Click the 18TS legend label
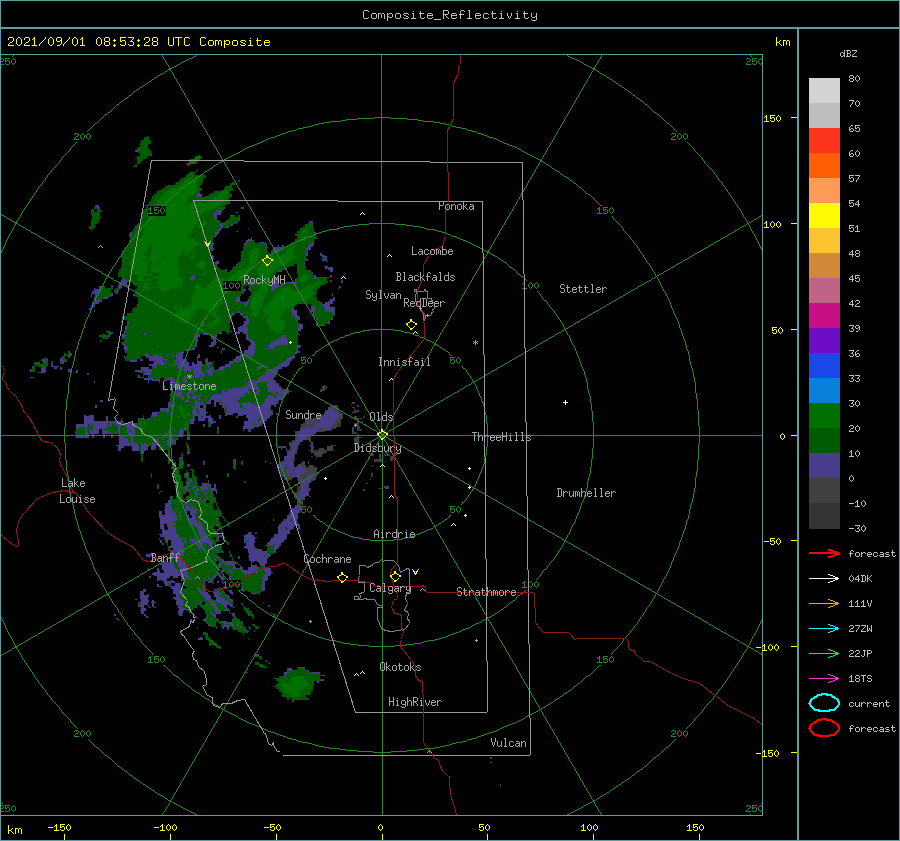Viewport: 900px width, 841px height. pos(860,679)
